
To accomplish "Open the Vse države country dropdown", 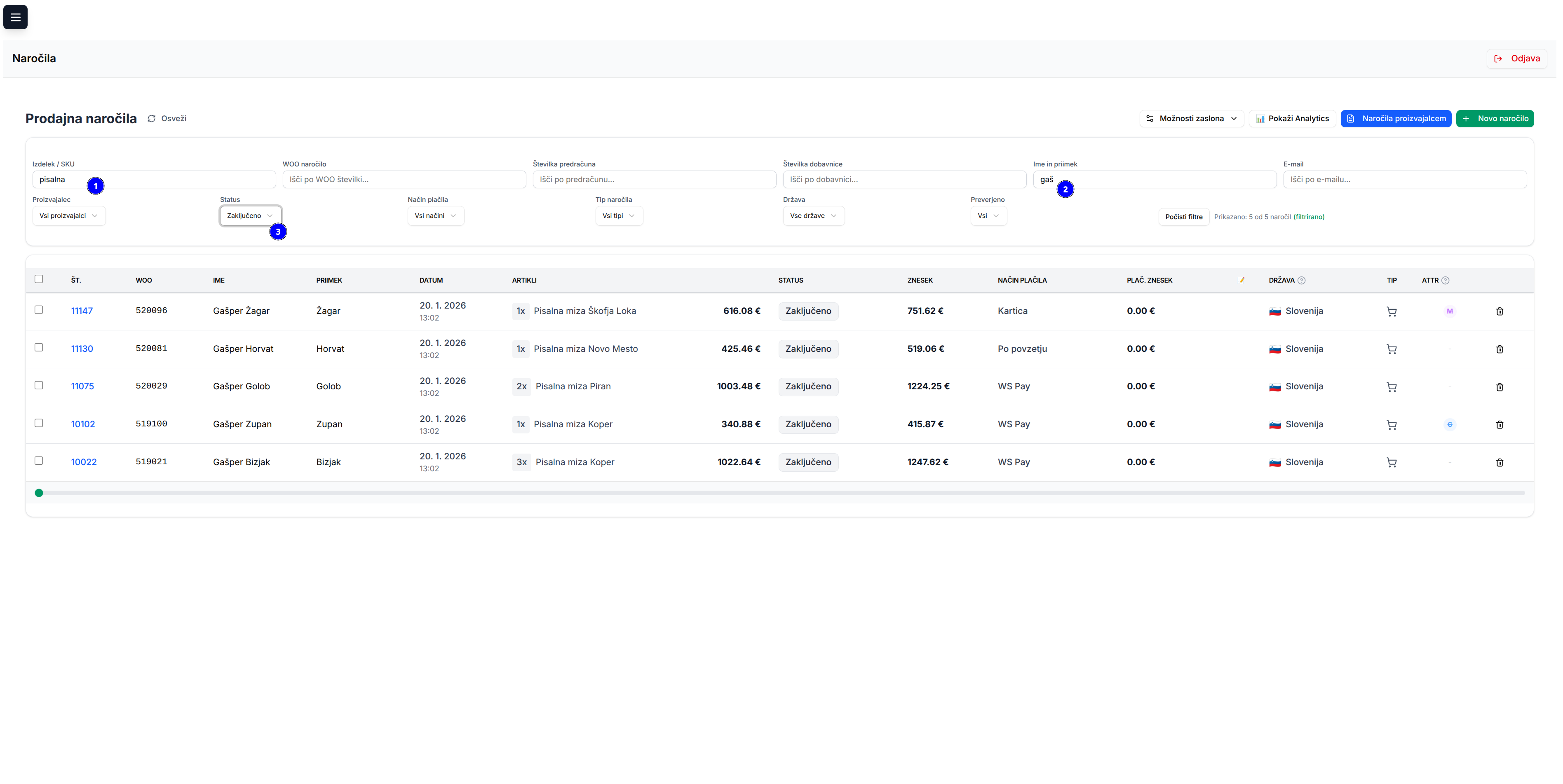I will [813, 216].
